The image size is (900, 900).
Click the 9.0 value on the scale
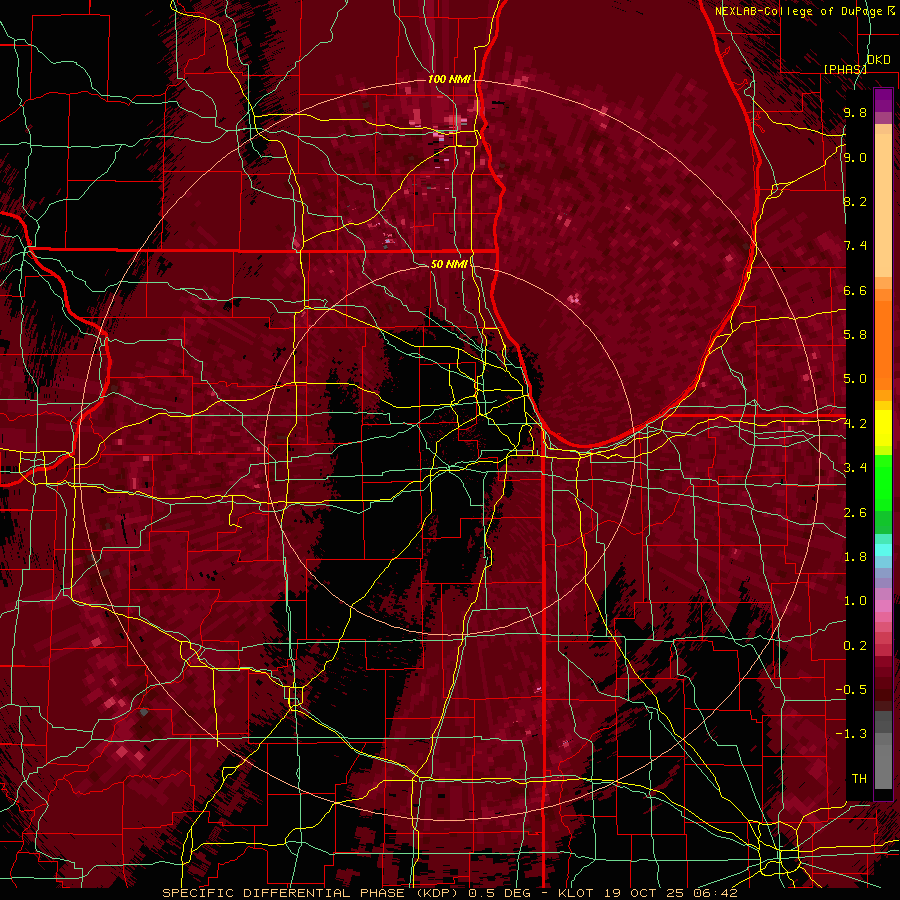pos(855,157)
